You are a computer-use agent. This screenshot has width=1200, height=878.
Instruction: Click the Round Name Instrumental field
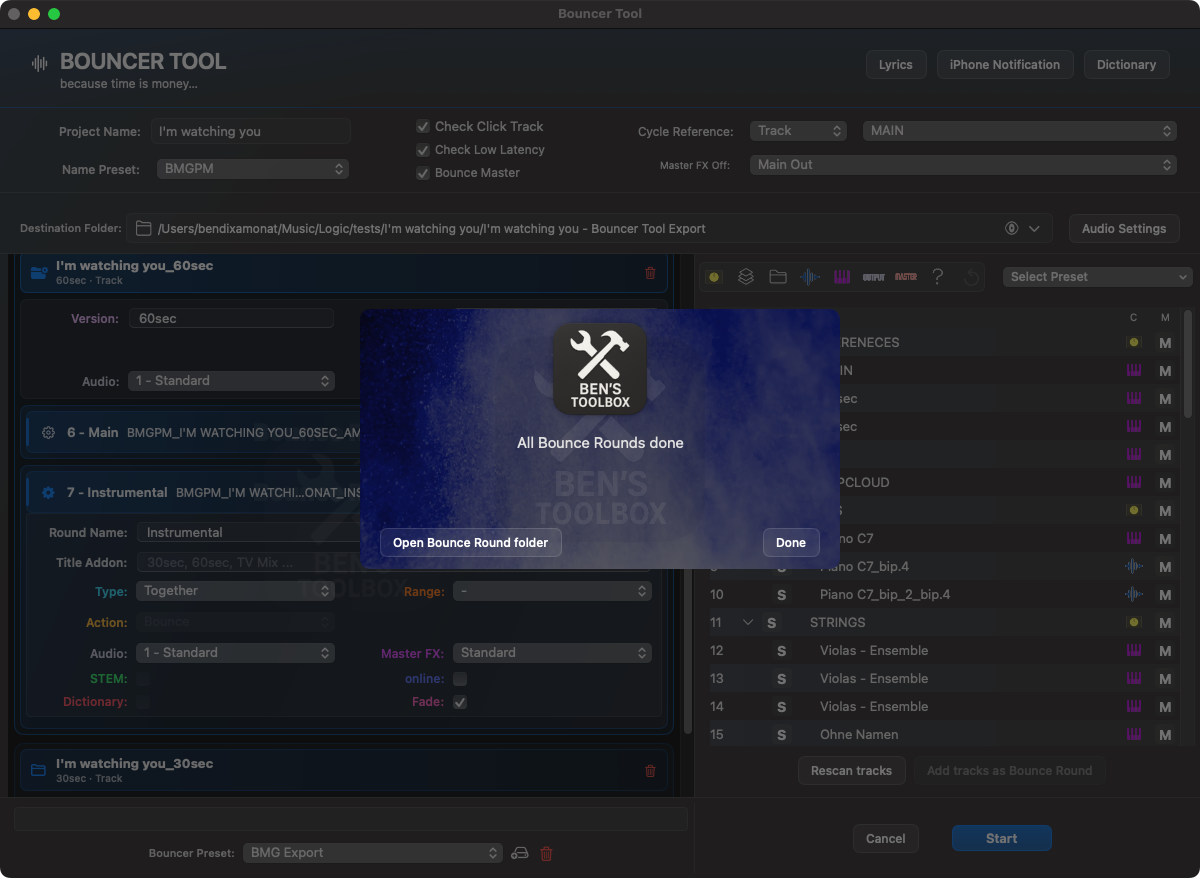pyautogui.click(x=393, y=533)
